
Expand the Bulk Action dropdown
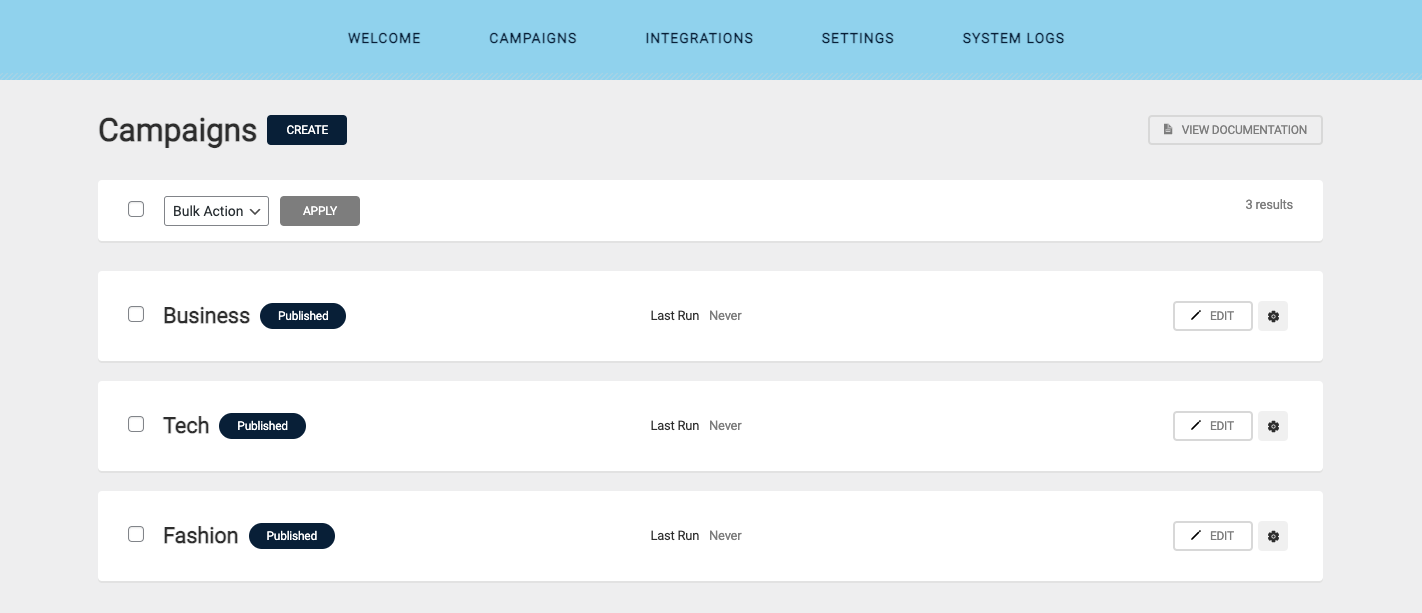(x=216, y=211)
